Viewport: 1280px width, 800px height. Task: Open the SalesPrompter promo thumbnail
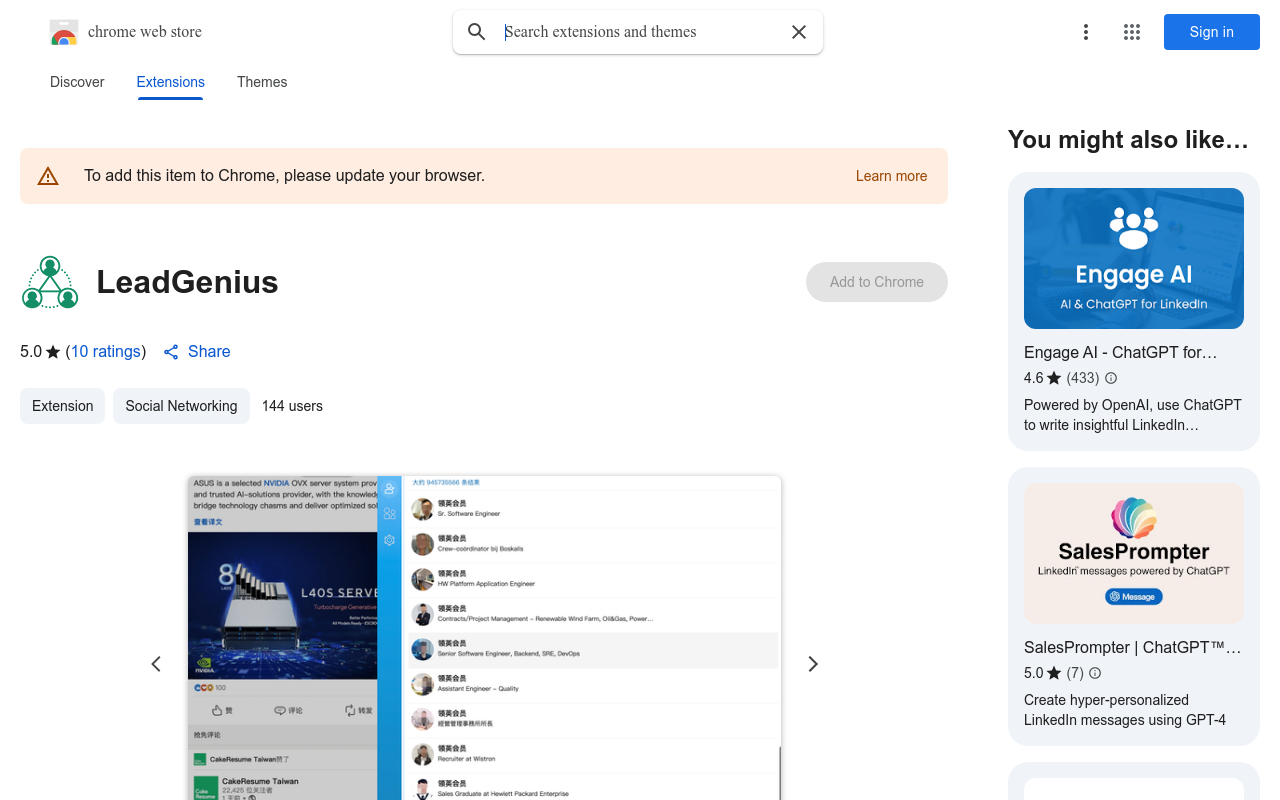pos(1134,554)
